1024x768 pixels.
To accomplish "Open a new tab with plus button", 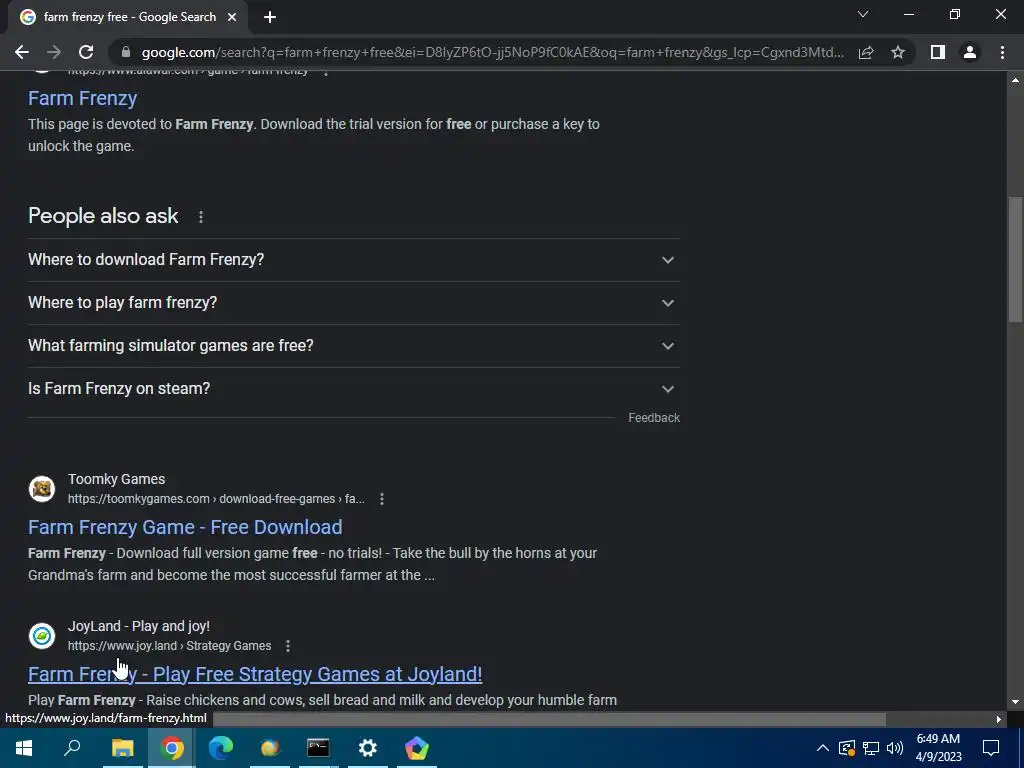I will (270, 18).
